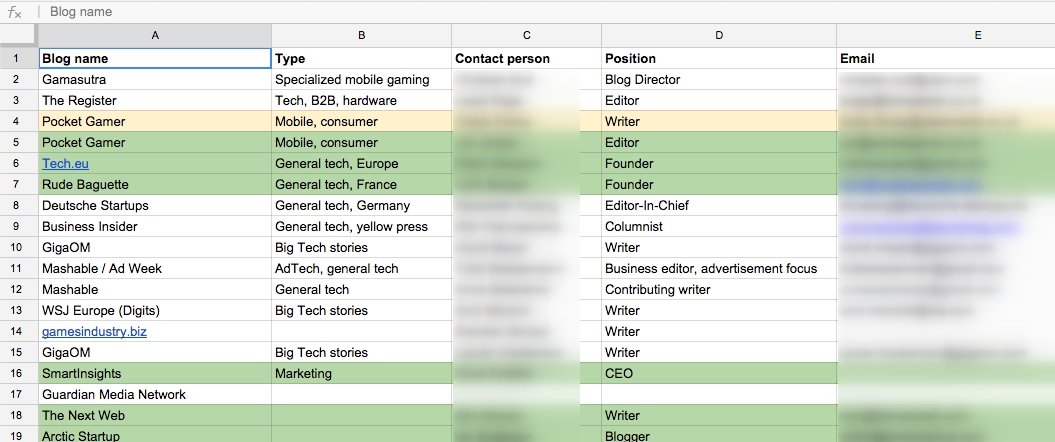The height and width of the screenshot is (442, 1055).
Task: Click the Specialized mobile gaming cell
Action: click(361, 79)
